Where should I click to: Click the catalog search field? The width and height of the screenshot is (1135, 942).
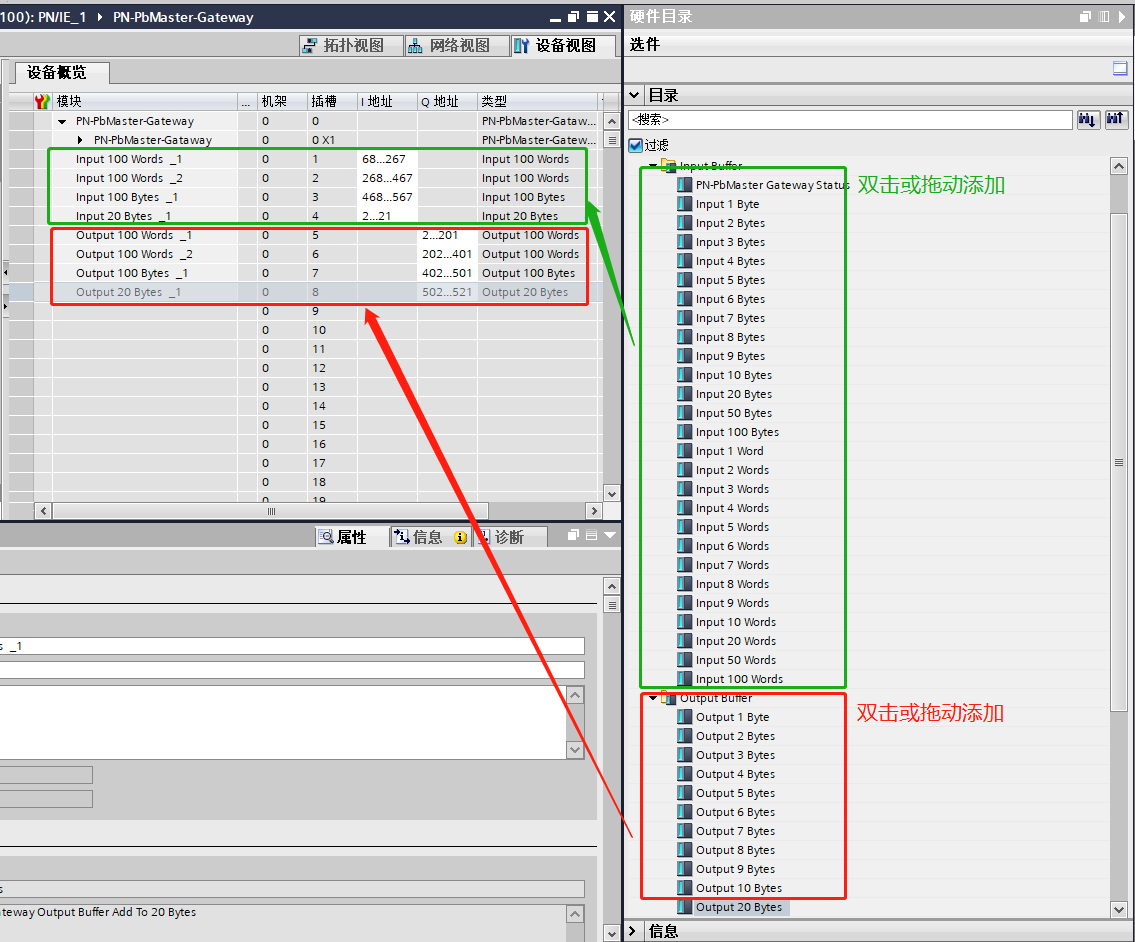pyautogui.click(x=850, y=119)
